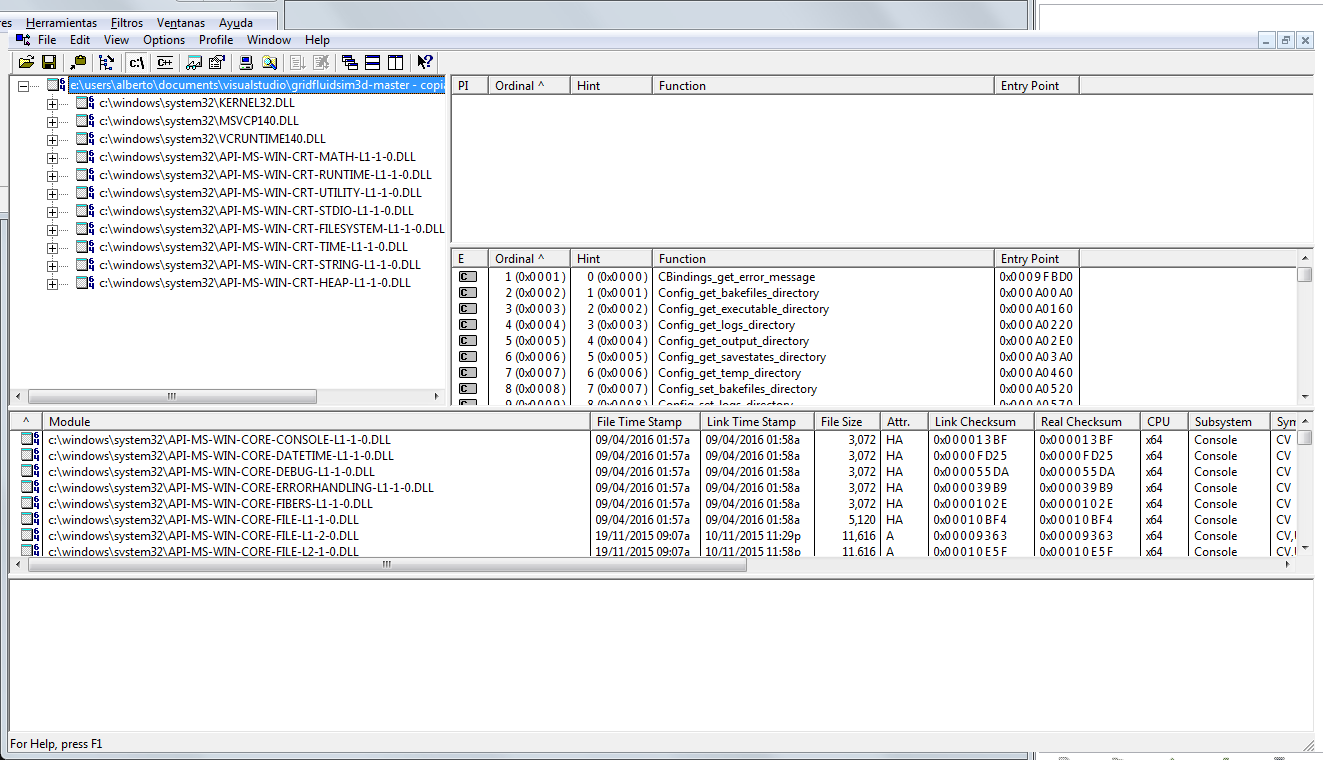Click entry point value 0x000A0160
1323x760 pixels.
(x=1036, y=309)
